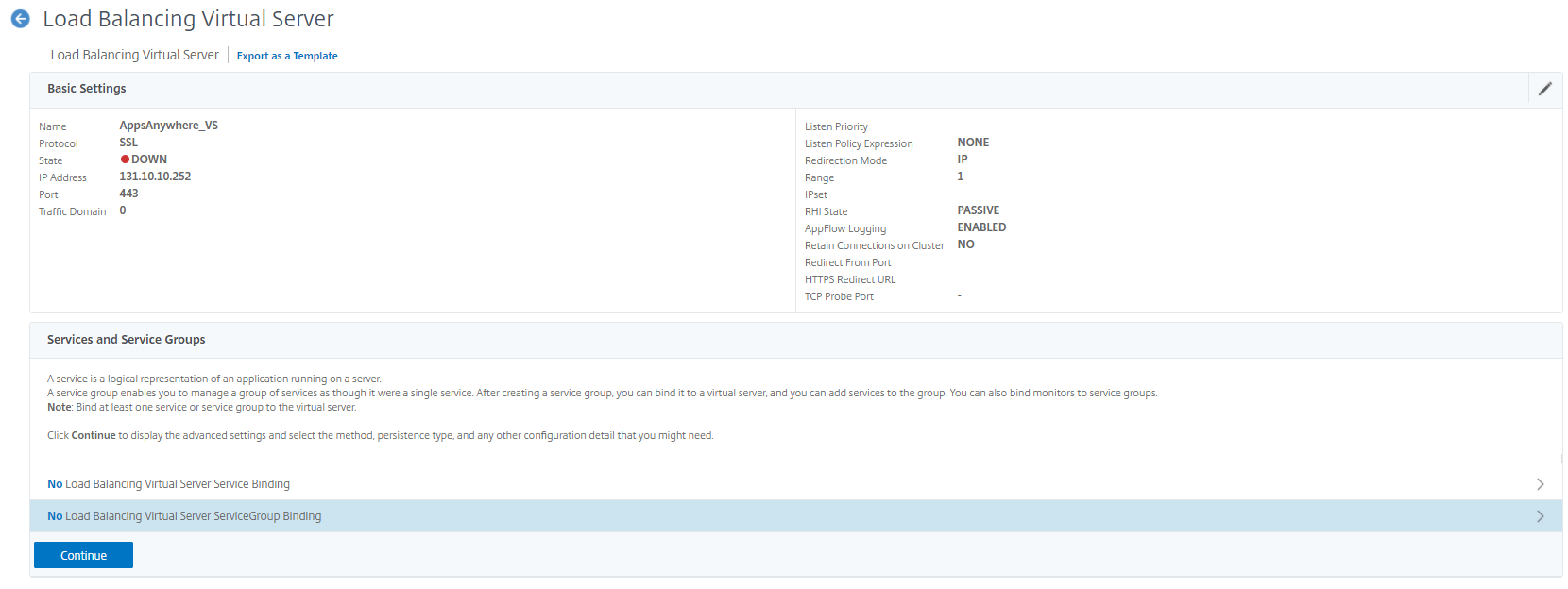Click the AppsAnywhere_VS name value
Image resolution: width=1568 pixels, height=589 pixels.
click(x=168, y=126)
